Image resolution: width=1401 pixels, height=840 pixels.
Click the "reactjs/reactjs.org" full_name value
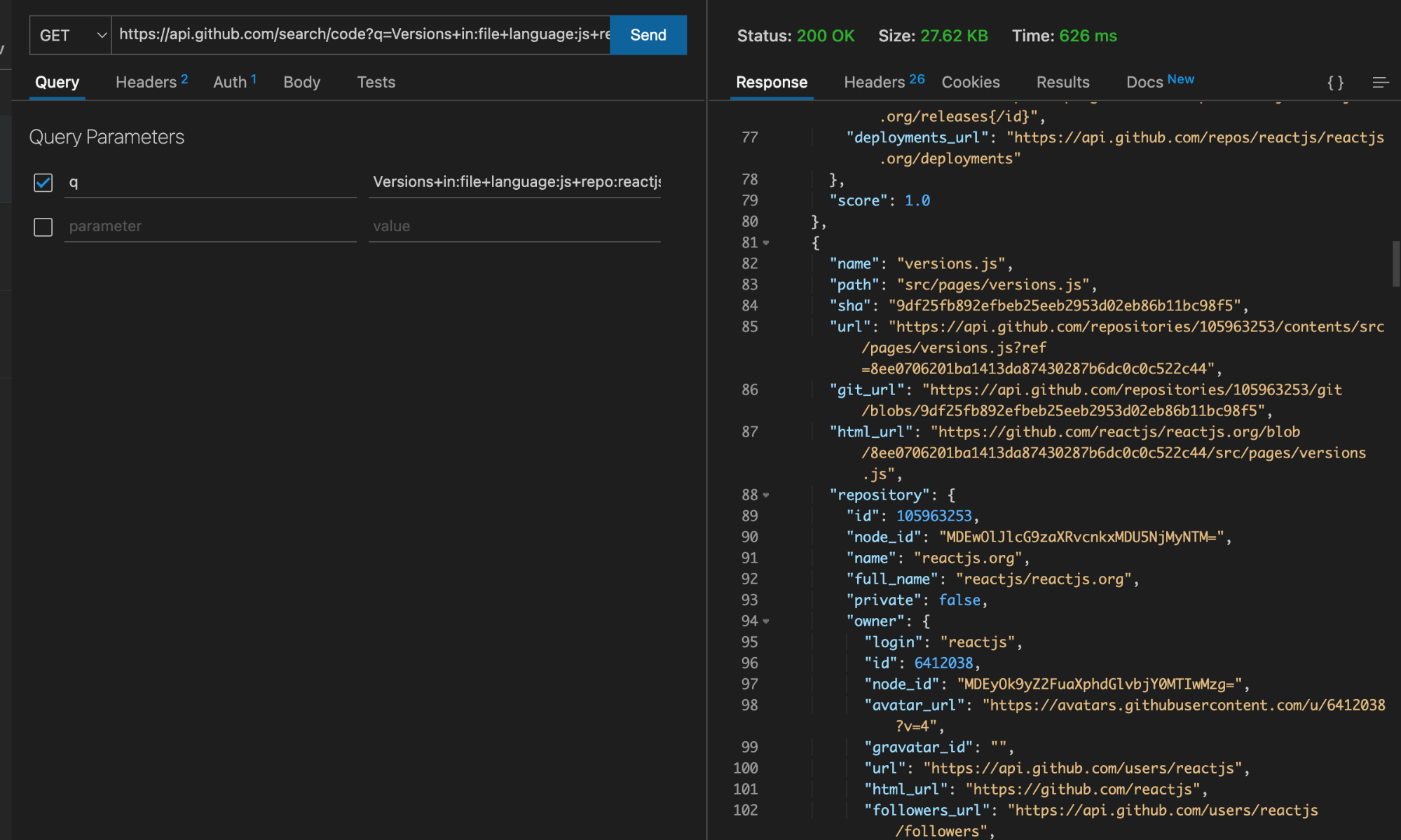click(1044, 579)
